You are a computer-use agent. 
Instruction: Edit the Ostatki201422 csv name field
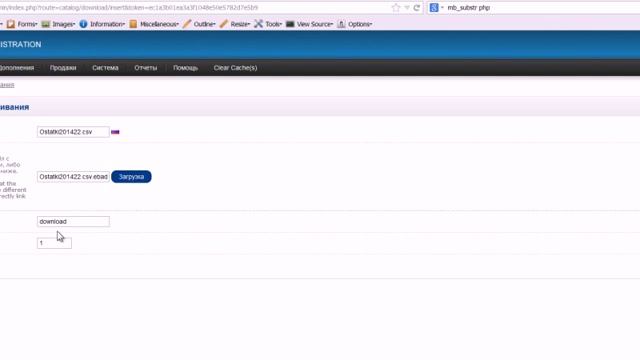pos(73,132)
